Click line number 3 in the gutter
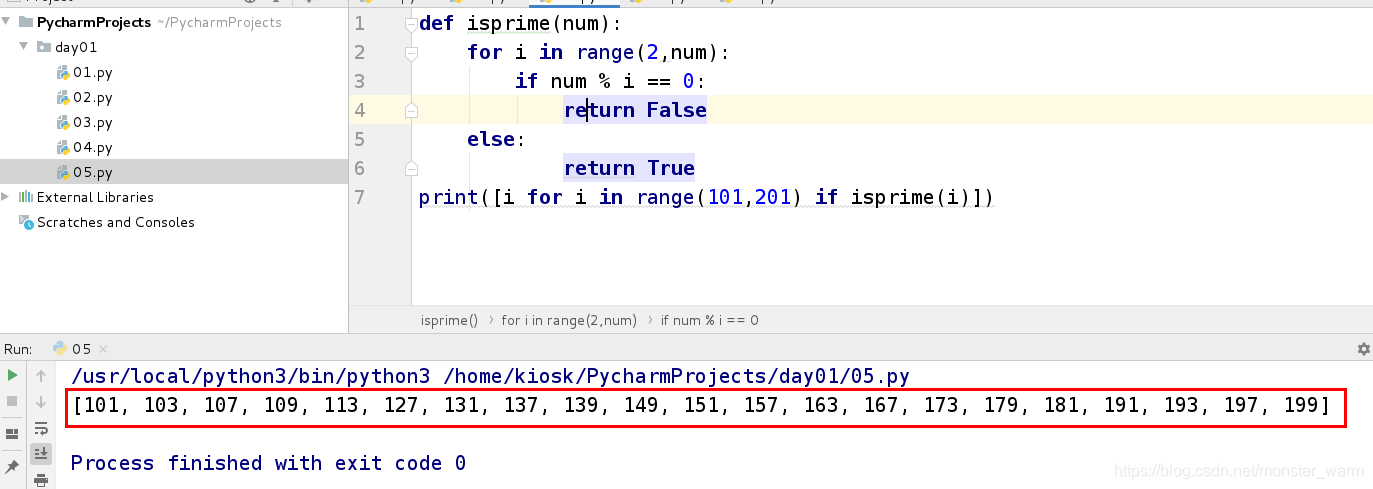Image resolution: width=1373 pixels, height=489 pixels. point(360,81)
